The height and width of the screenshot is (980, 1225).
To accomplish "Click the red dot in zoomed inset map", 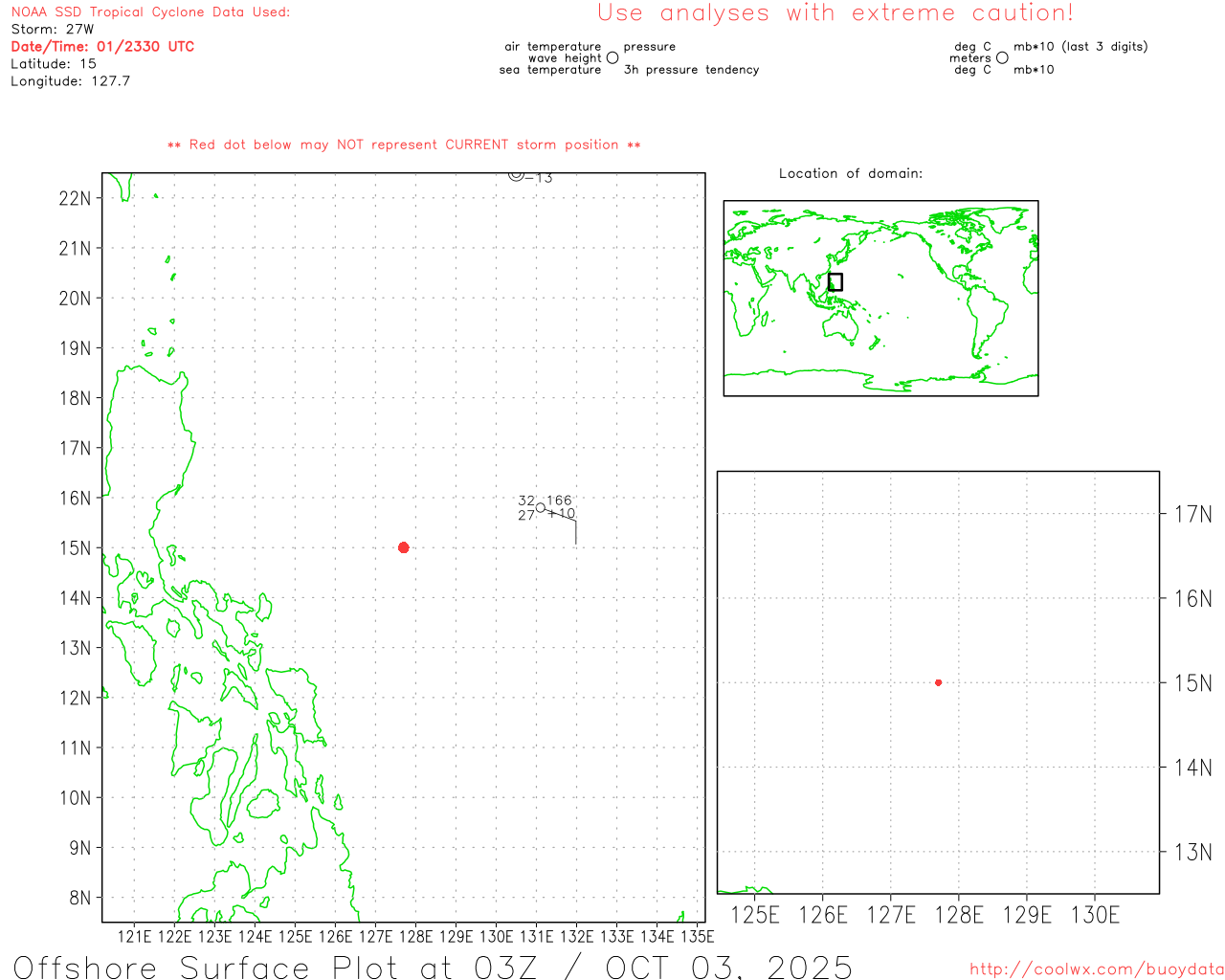I will coord(938,682).
